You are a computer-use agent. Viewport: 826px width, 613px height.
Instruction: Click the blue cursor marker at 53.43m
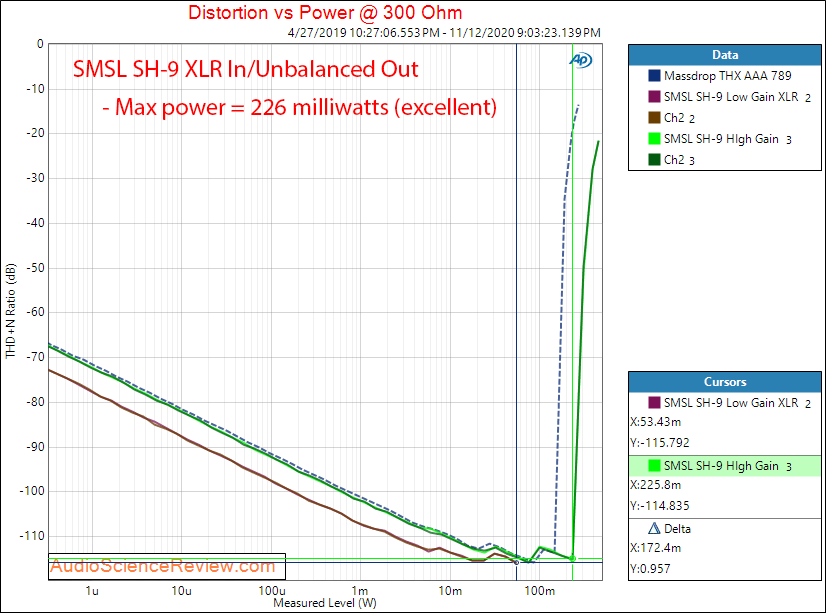tap(516, 562)
